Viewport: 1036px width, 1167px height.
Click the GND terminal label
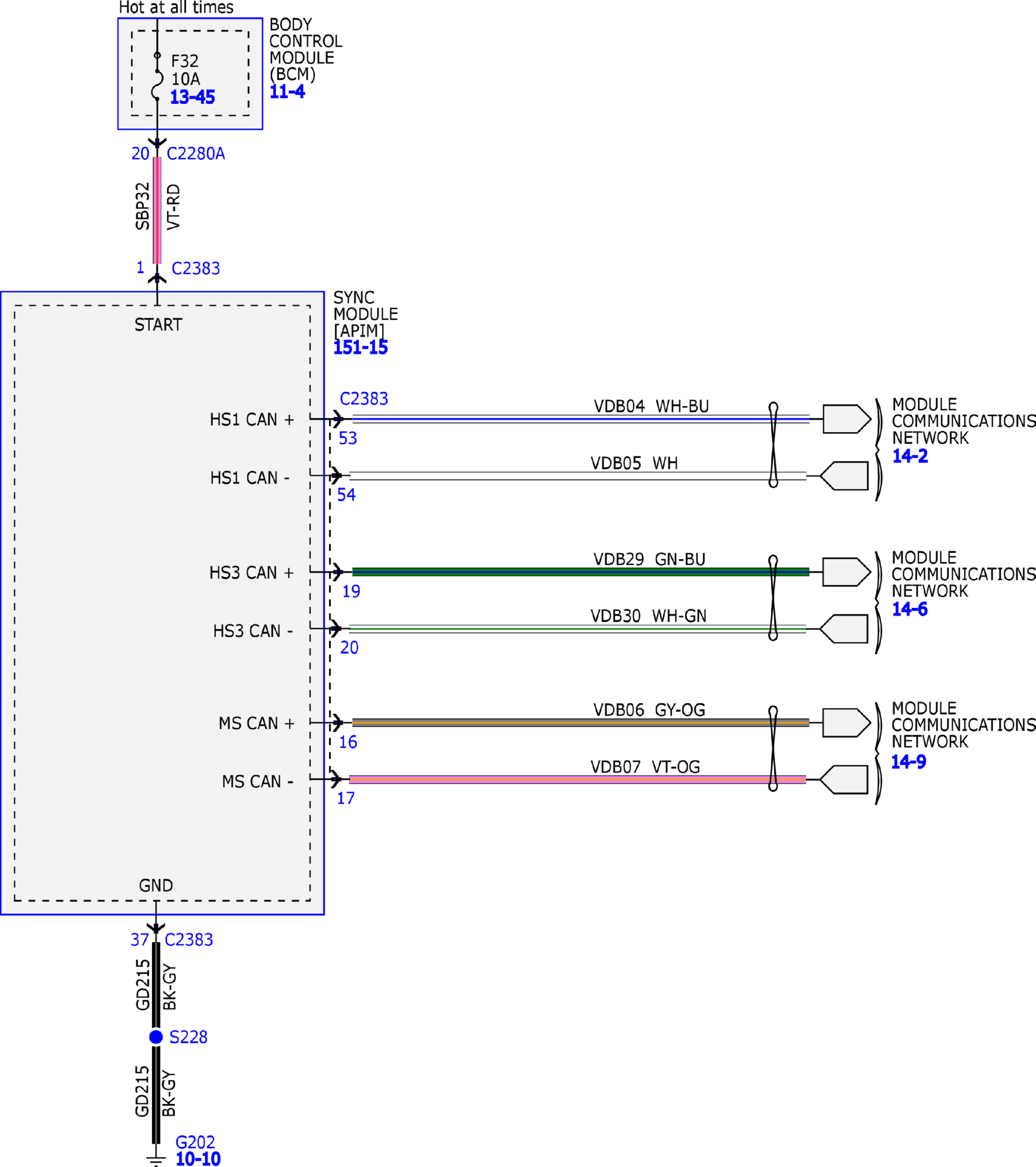(x=156, y=885)
